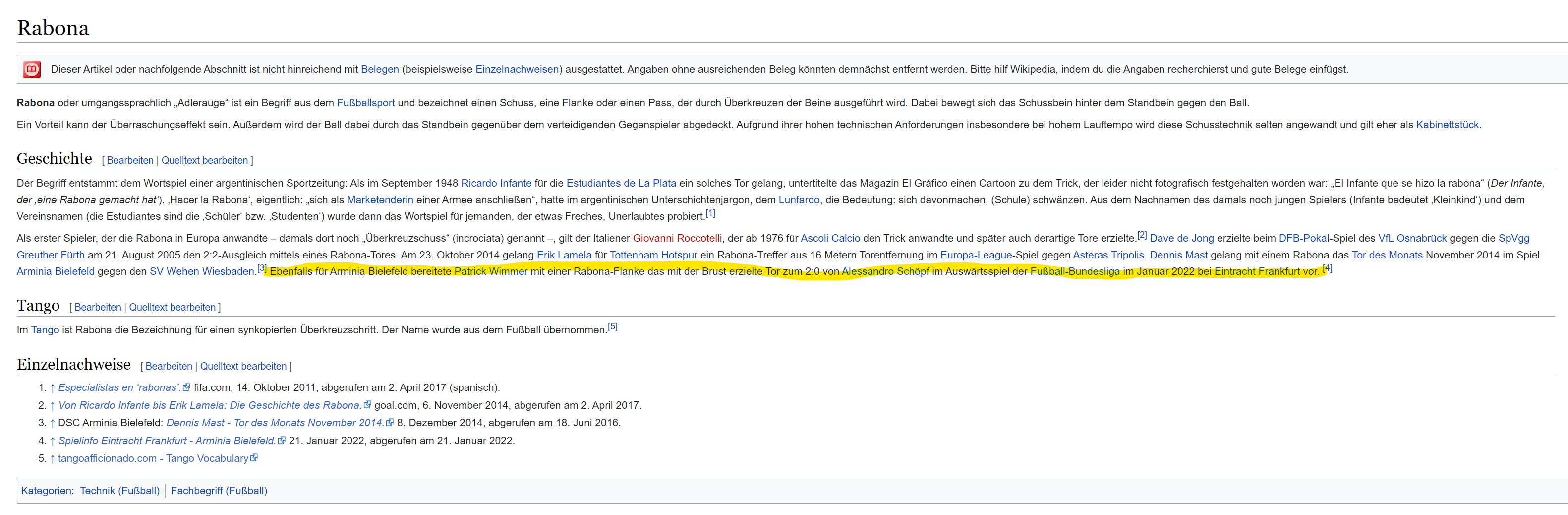Open the 'Asteras Tripolis' link
The height and width of the screenshot is (515, 1568).
pyautogui.click(x=1108, y=255)
